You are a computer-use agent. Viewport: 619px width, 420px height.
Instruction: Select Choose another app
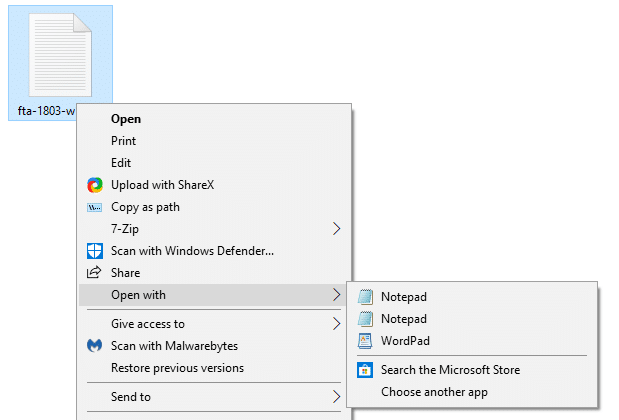point(472,392)
